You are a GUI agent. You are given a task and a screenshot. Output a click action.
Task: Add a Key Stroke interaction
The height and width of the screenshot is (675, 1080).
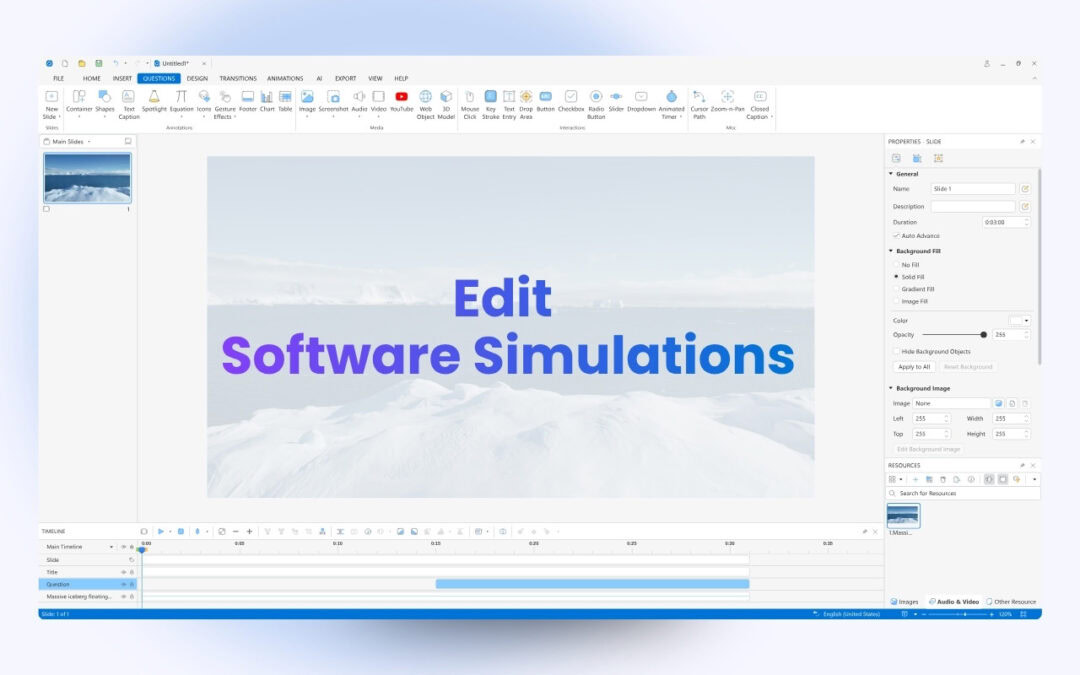click(490, 105)
